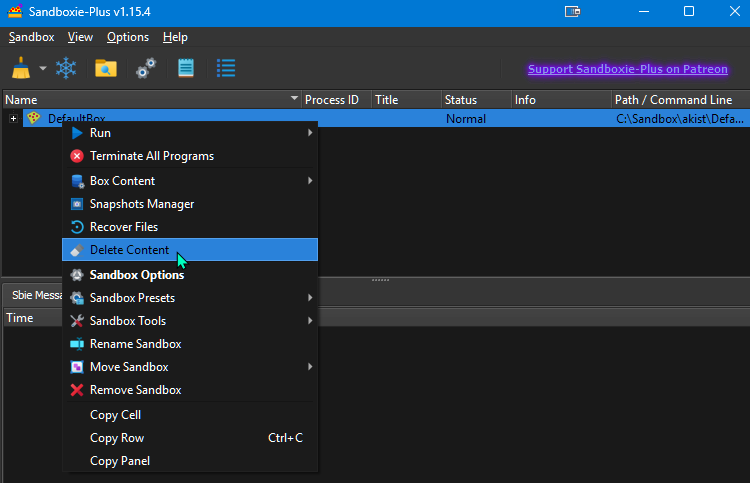Open the Sandbox menu
The width and height of the screenshot is (750, 483).
click(32, 37)
